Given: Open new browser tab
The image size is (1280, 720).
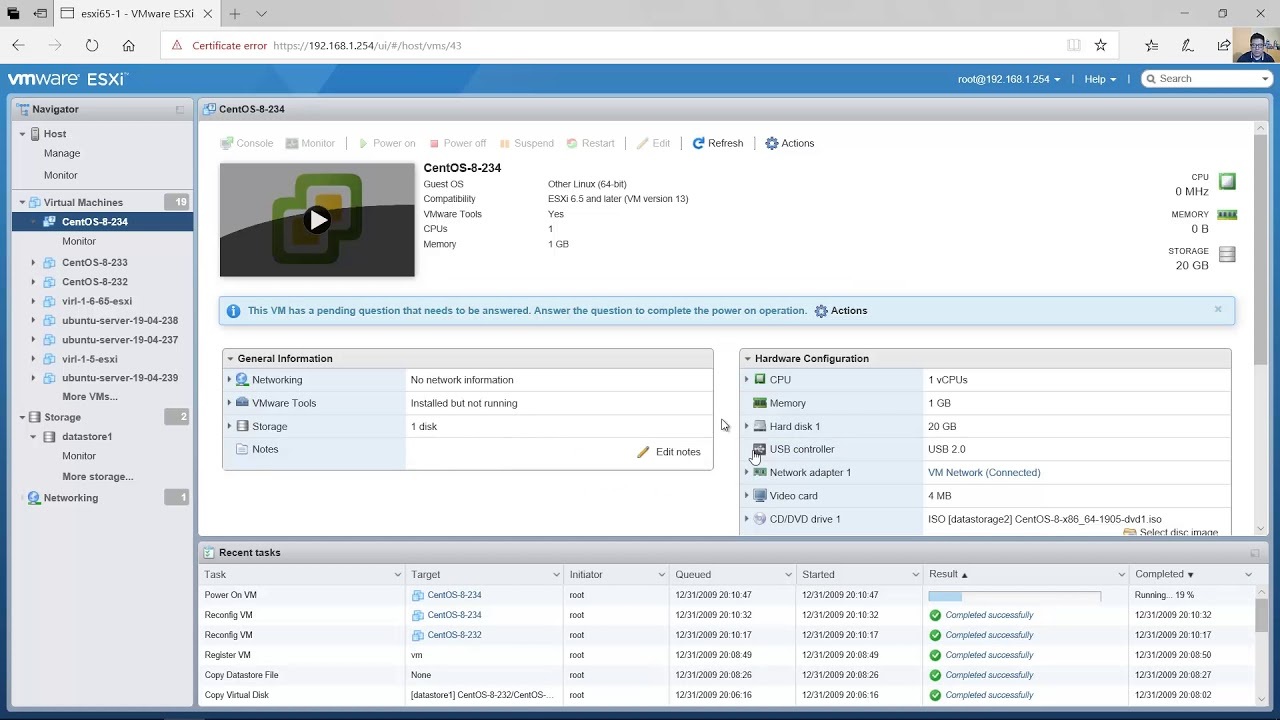Looking at the screenshot, I should [235, 14].
